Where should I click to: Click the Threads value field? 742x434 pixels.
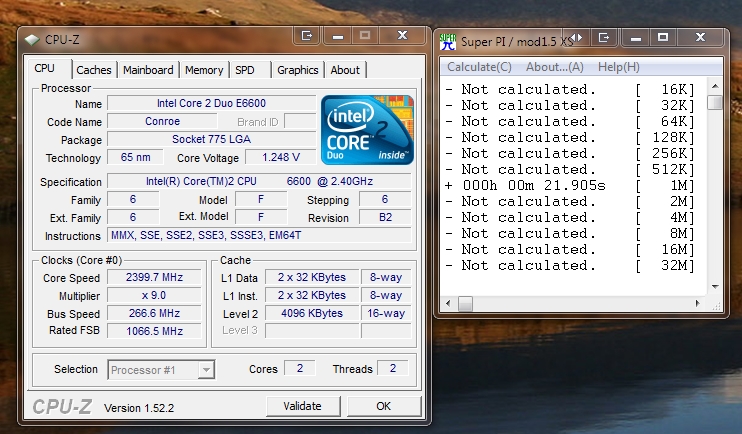[393, 368]
